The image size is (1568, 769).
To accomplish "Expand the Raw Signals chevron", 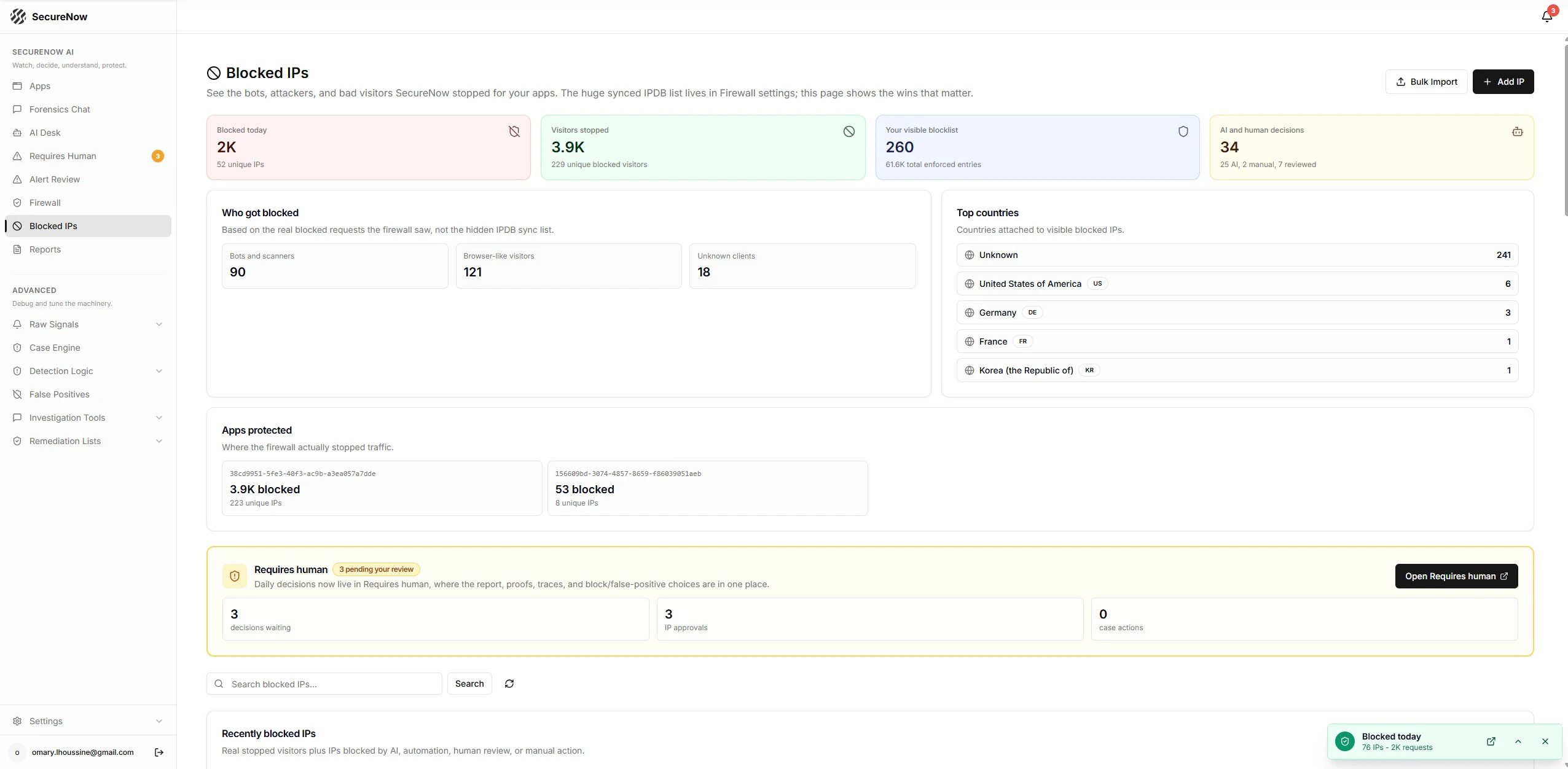I will point(159,324).
